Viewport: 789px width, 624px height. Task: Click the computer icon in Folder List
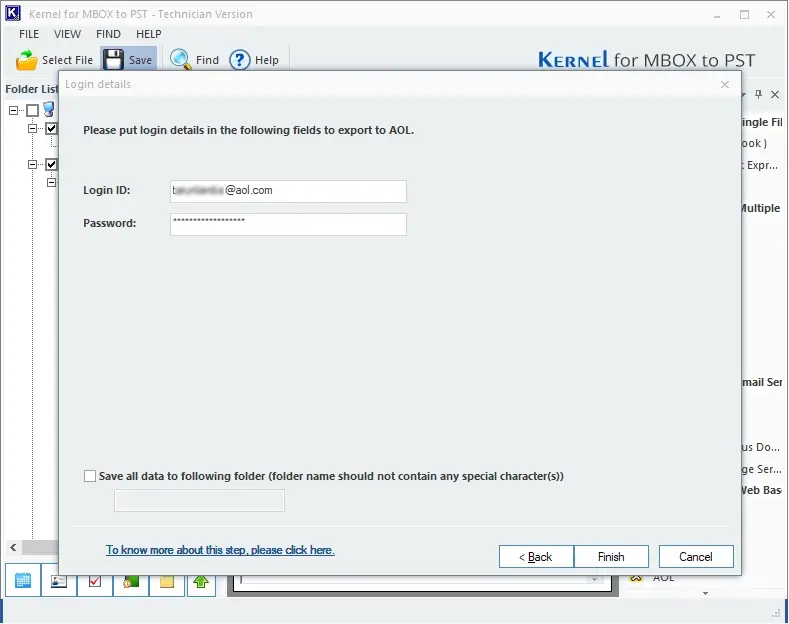click(49, 109)
